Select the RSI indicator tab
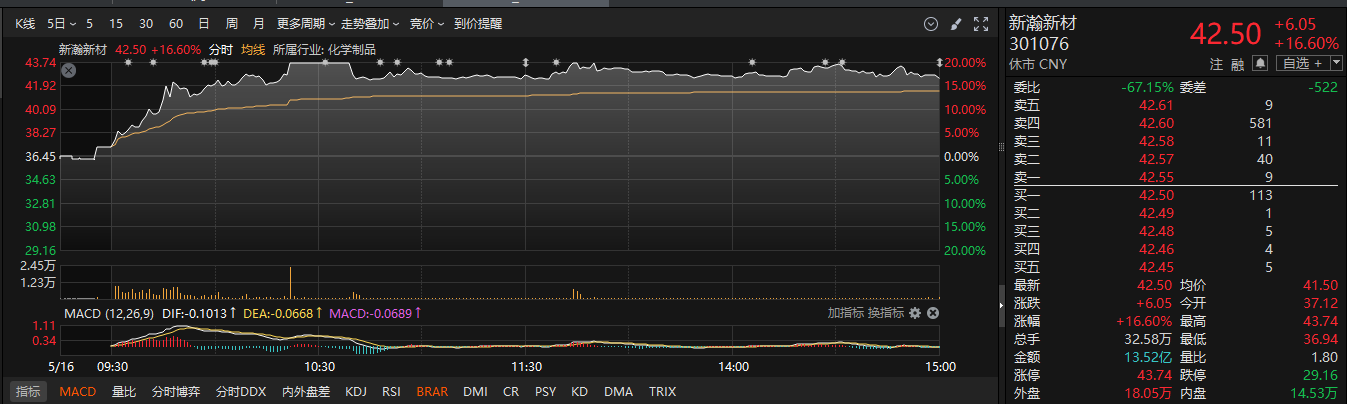Image resolution: width=1347 pixels, height=404 pixels. click(392, 392)
